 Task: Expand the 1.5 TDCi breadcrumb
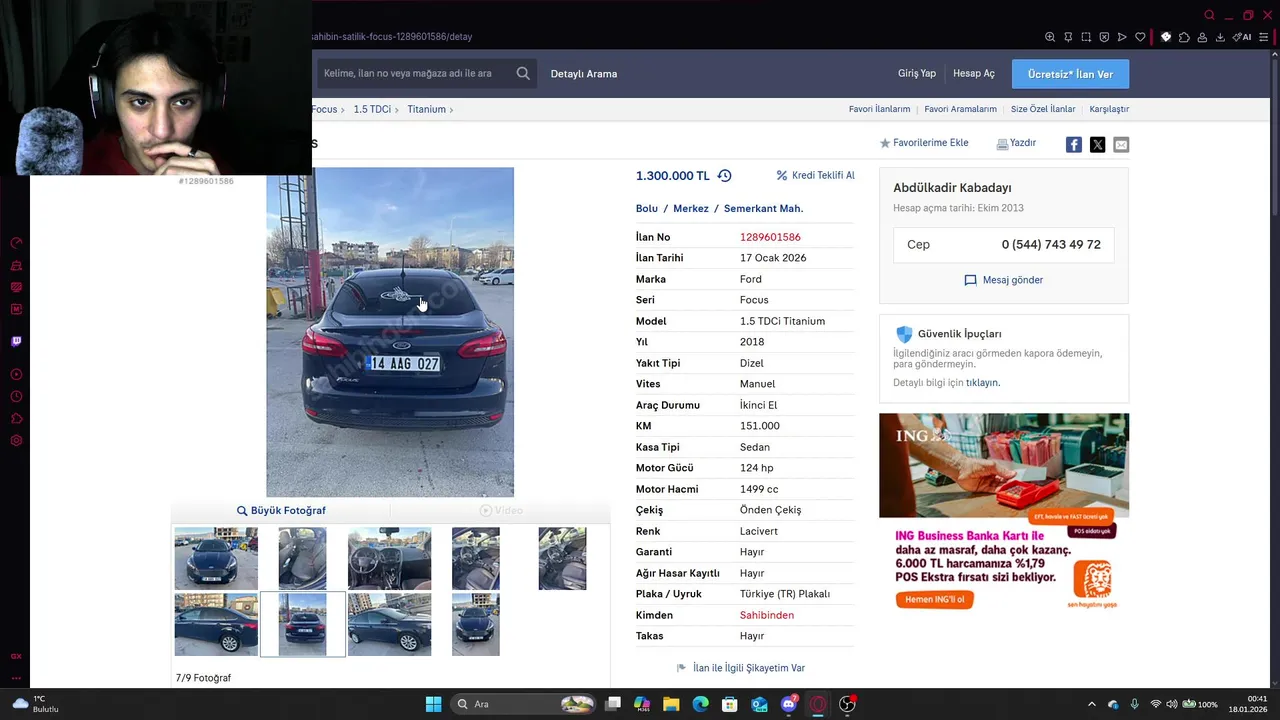pos(372,109)
